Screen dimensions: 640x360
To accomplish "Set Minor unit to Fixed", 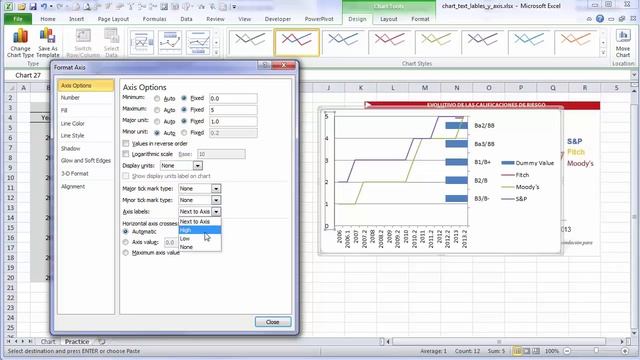I will (184, 133).
